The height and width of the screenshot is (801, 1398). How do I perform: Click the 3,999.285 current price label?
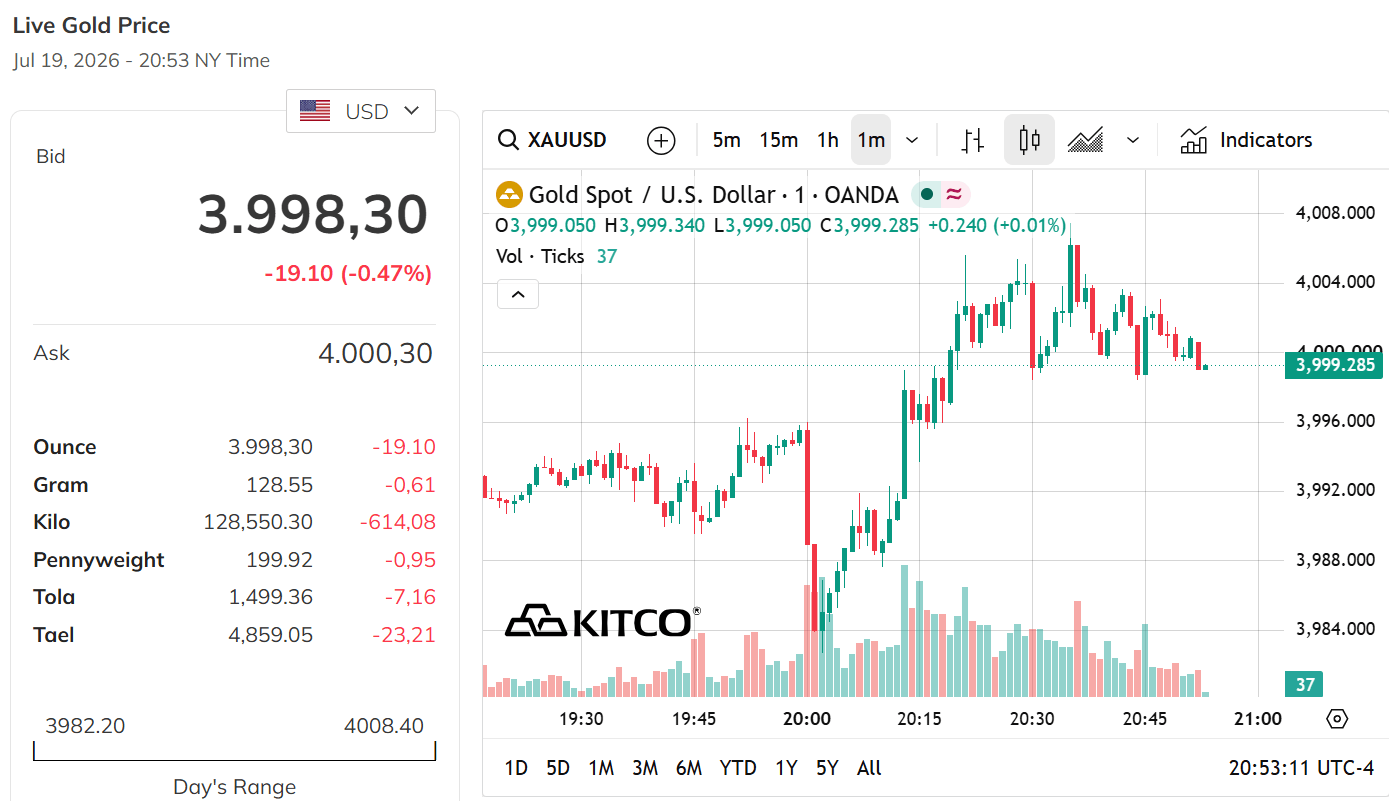[1334, 365]
